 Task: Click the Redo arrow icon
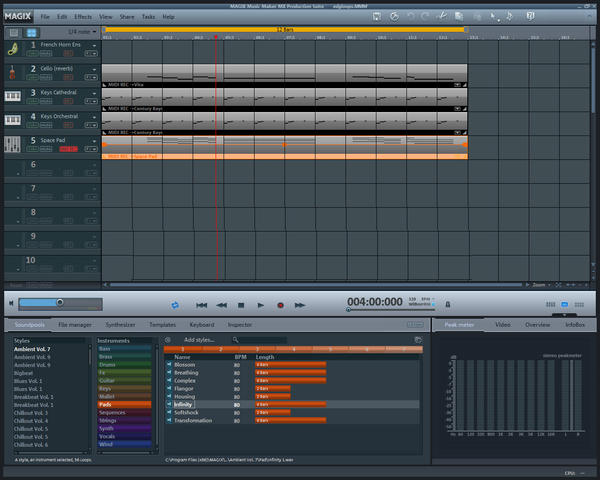pos(425,16)
